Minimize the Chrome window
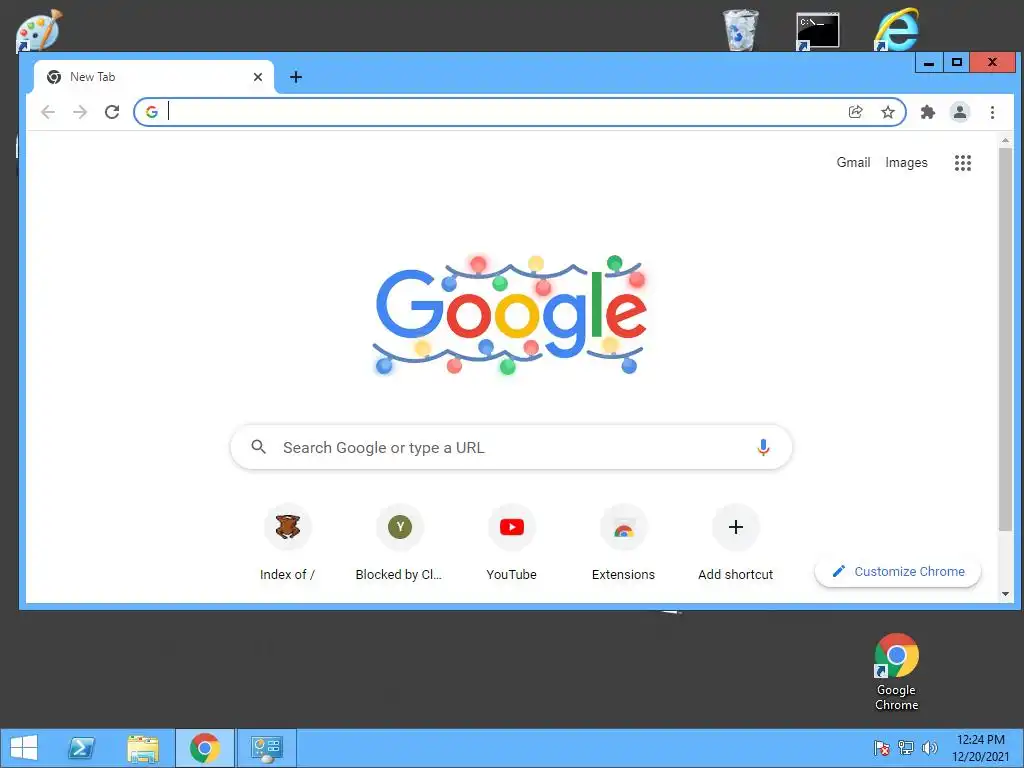 tap(929, 63)
